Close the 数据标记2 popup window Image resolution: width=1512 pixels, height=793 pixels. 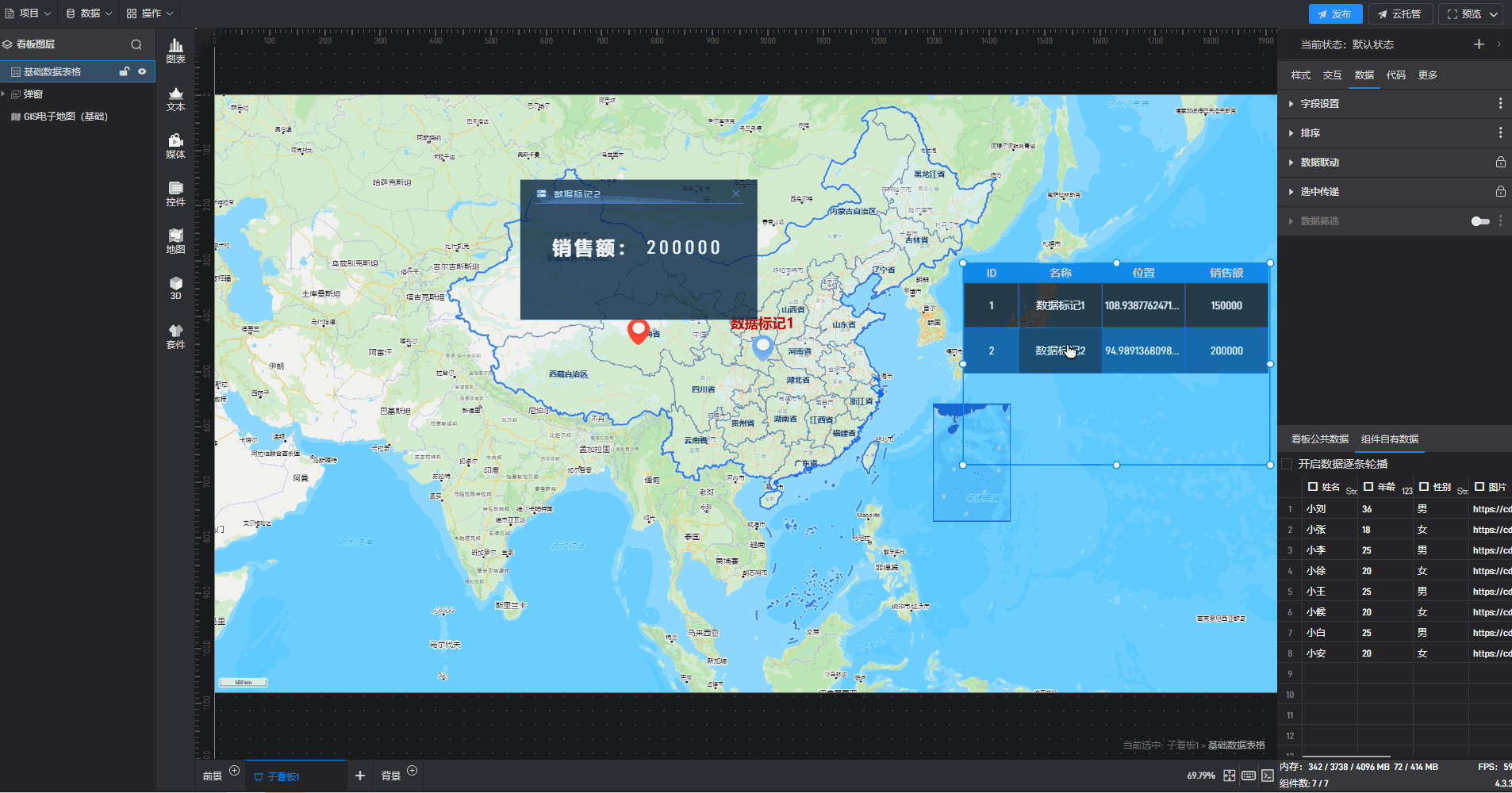735,193
